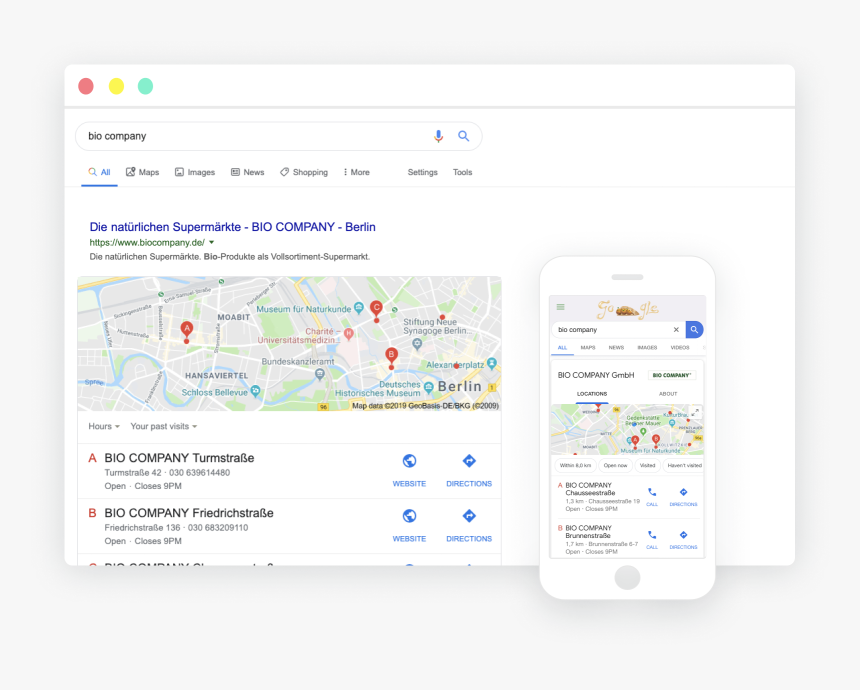Image resolution: width=860 pixels, height=690 pixels.
Task: Open BIO COMPANY Brunnenstraße listing on phone
Action: pyautogui.click(x=589, y=531)
